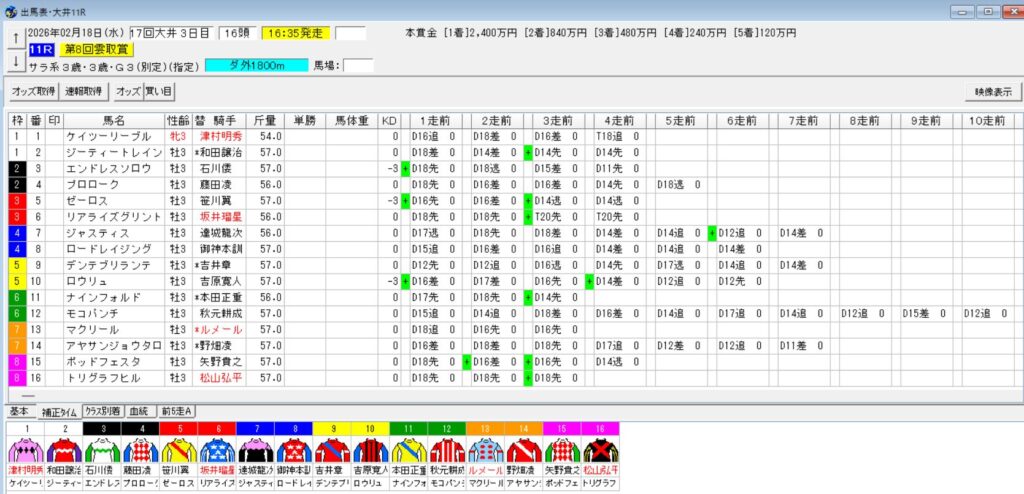Viewport: 1024px width, 494px height.
Task: Click green plus marker in ジーティートレイン row
Action: point(528,152)
